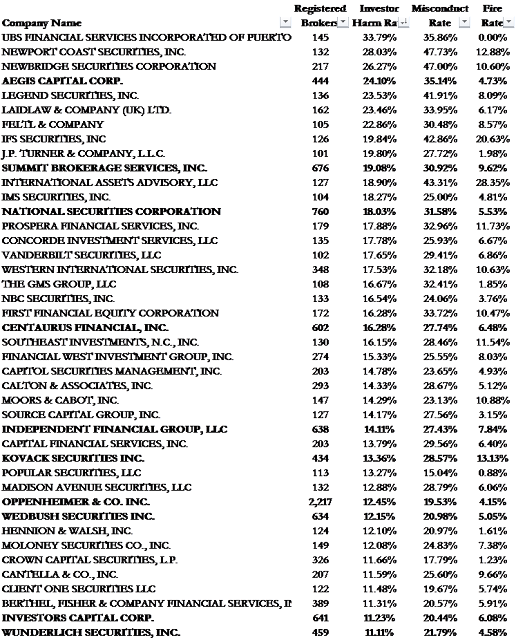Select WEDBUSH SECURITIES INC. cell
This screenshot has height=640, width=516.
pos(78,516)
